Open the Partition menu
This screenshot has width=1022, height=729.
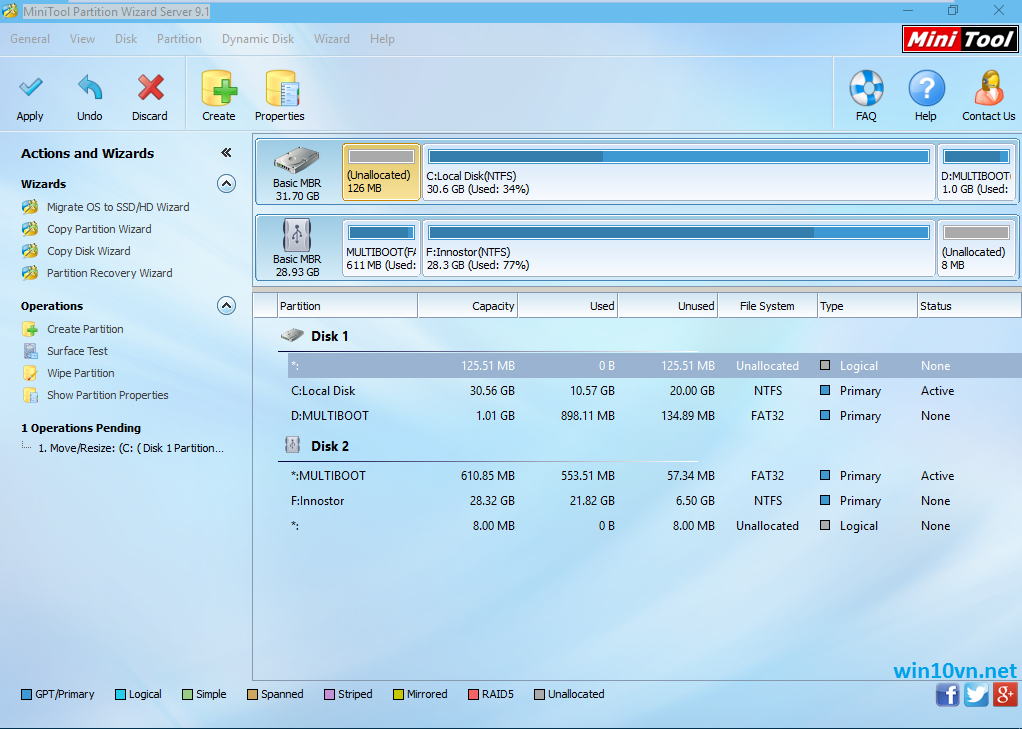tap(179, 39)
